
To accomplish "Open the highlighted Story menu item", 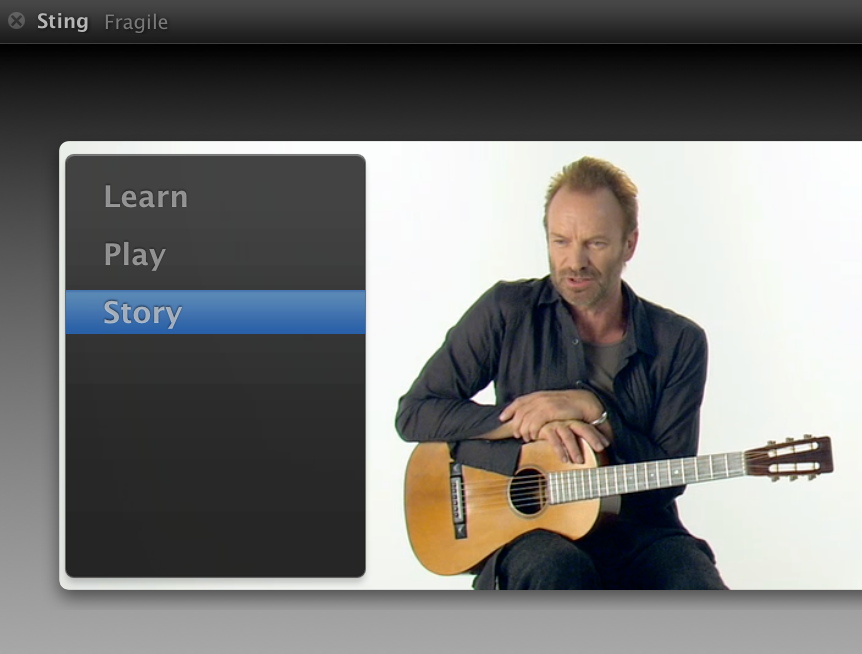I will pyautogui.click(x=215, y=312).
